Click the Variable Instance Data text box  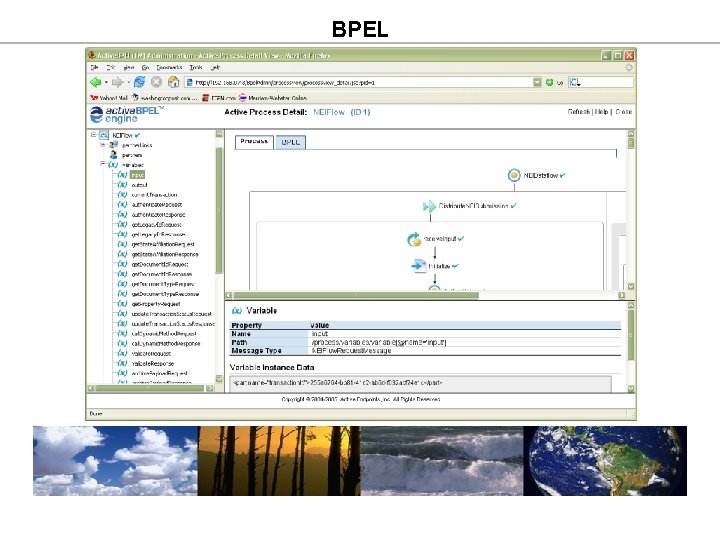(420, 384)
